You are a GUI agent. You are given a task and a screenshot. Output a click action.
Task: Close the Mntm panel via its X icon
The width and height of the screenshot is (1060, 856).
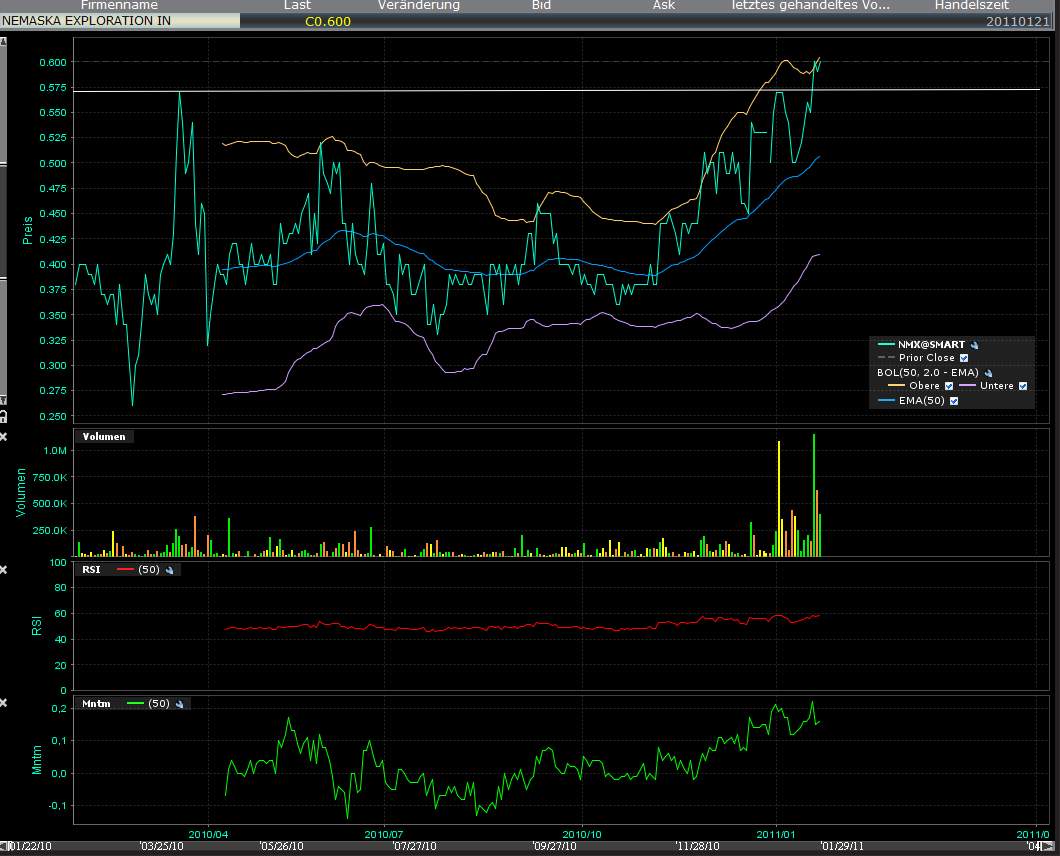(x=4, y=701)
